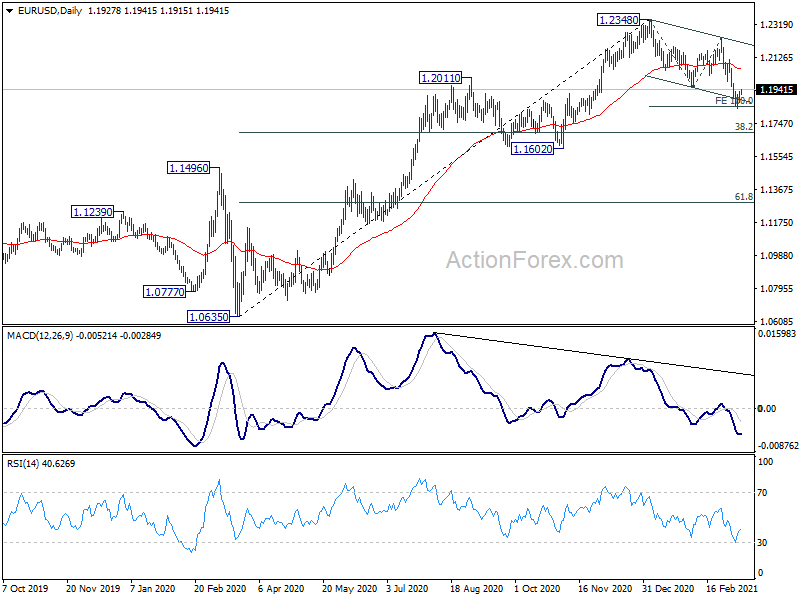Click the RSI 30 level axis value
800x600 pixels.
click(762, 543)
